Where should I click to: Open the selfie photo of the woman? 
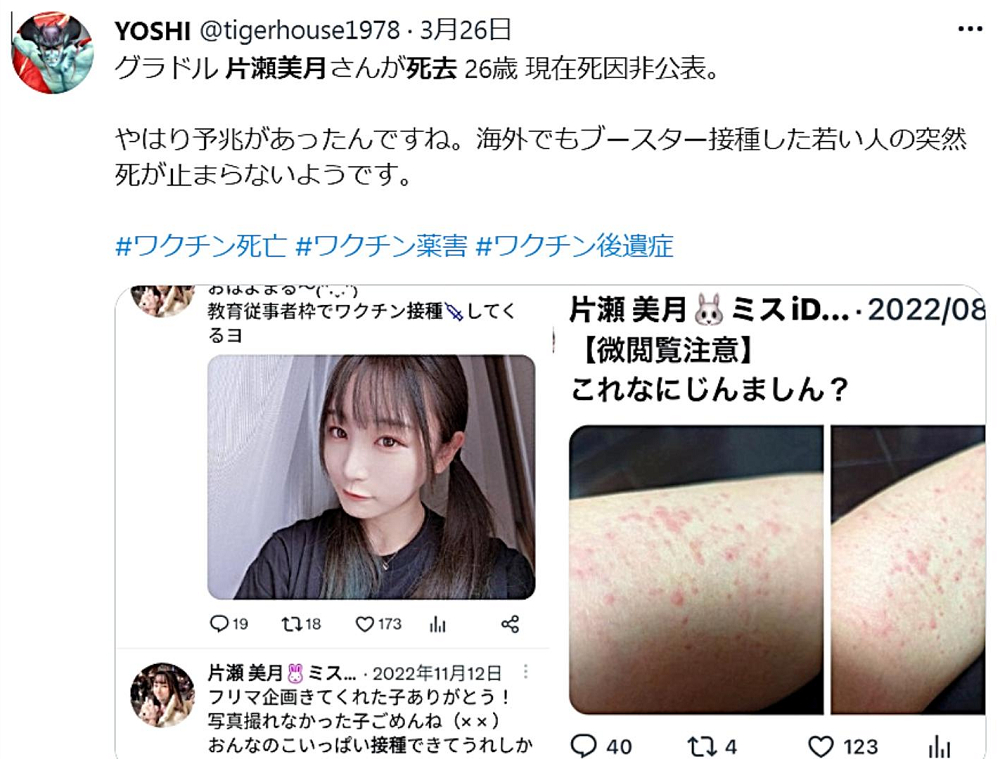click(371, 477)
